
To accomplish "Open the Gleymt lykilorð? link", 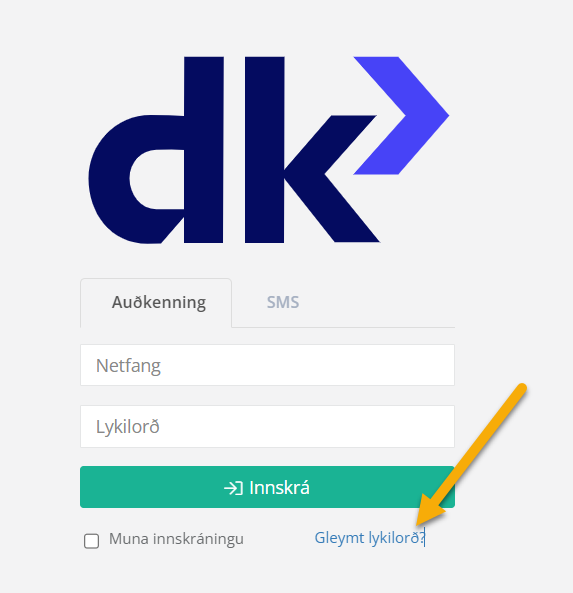I will [x=370, y=538].
